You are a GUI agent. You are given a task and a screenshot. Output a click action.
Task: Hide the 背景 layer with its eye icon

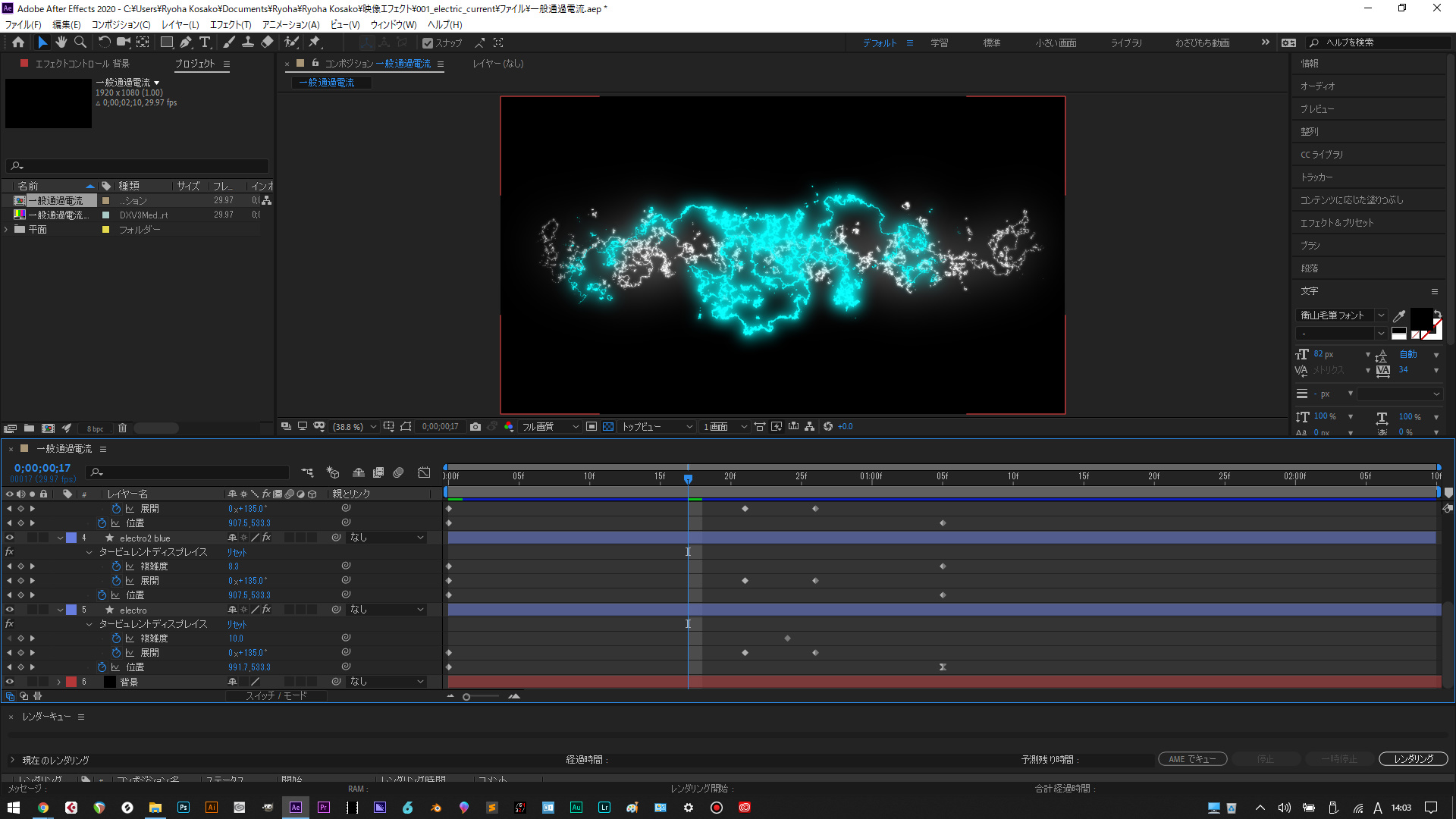point(10,682)
